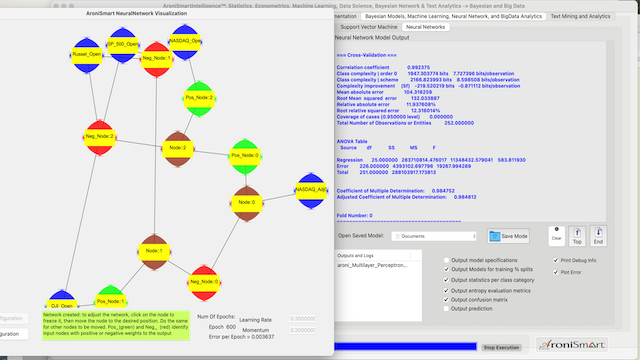The image size is (640, 360).
Task: Click the Pos_Node::2 green node
Action: 199,98
